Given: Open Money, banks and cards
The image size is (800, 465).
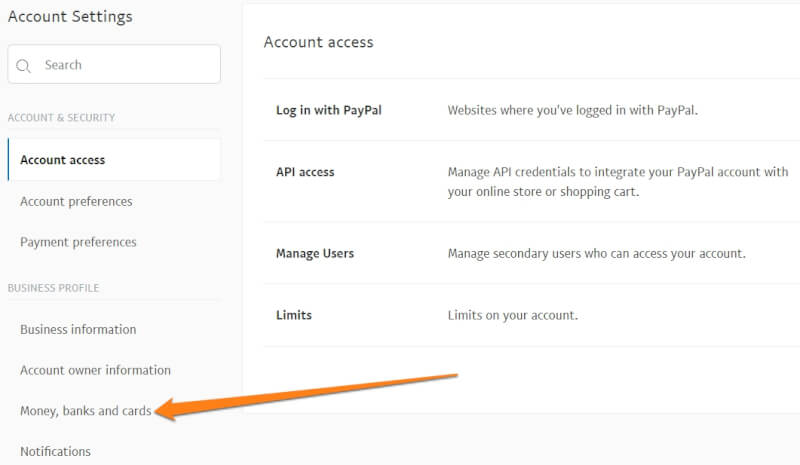Looking at the screenshot, I should pos(86,411).
